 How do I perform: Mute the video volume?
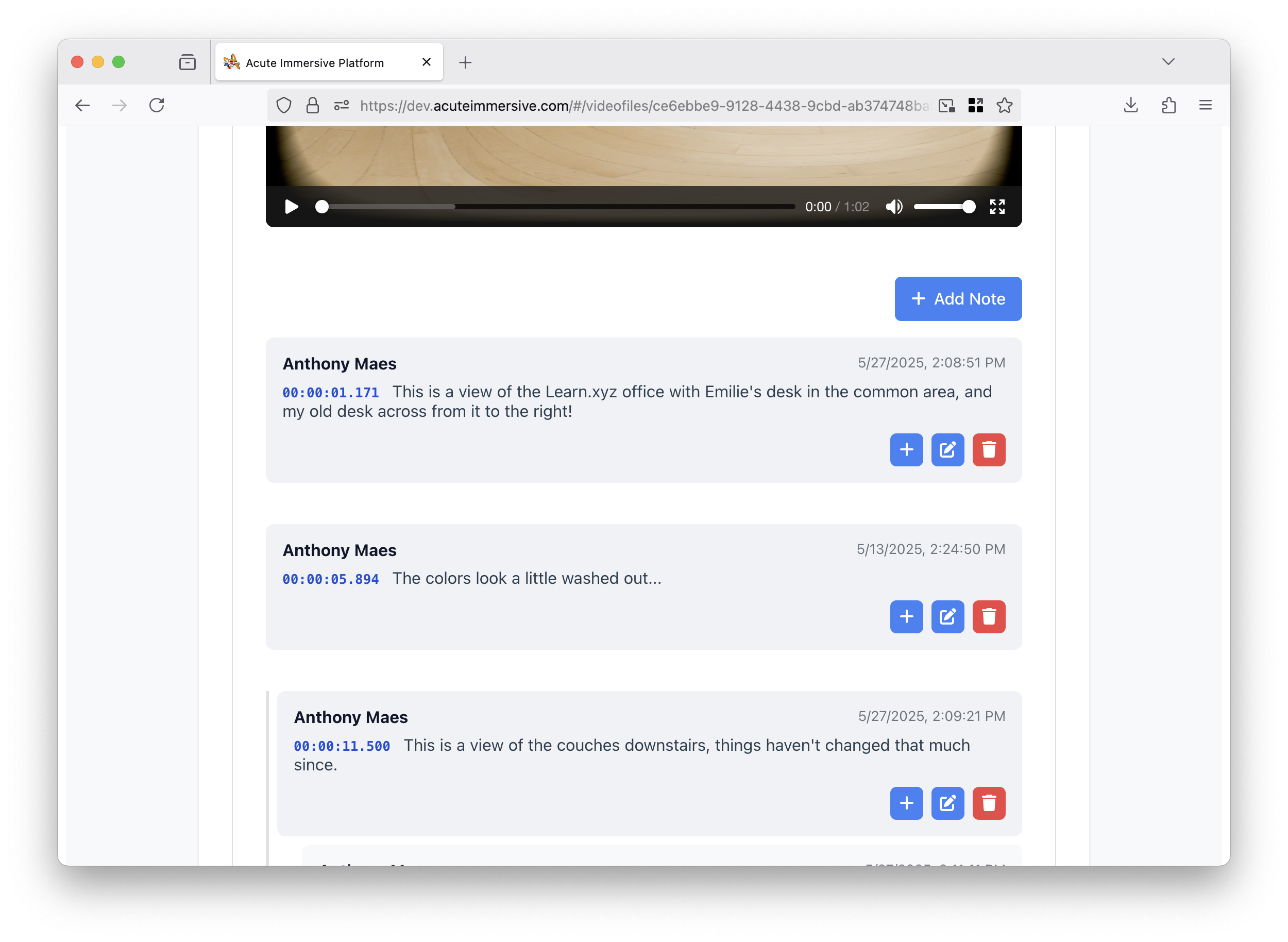click(893, 207)
